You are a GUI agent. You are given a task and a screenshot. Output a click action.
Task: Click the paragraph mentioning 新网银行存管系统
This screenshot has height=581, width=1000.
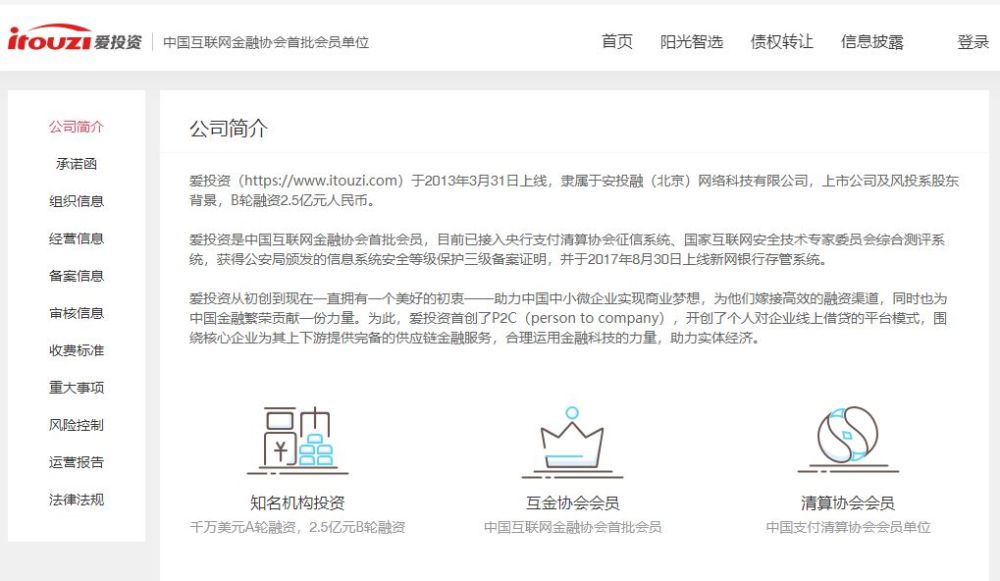[x=567, y=249]
